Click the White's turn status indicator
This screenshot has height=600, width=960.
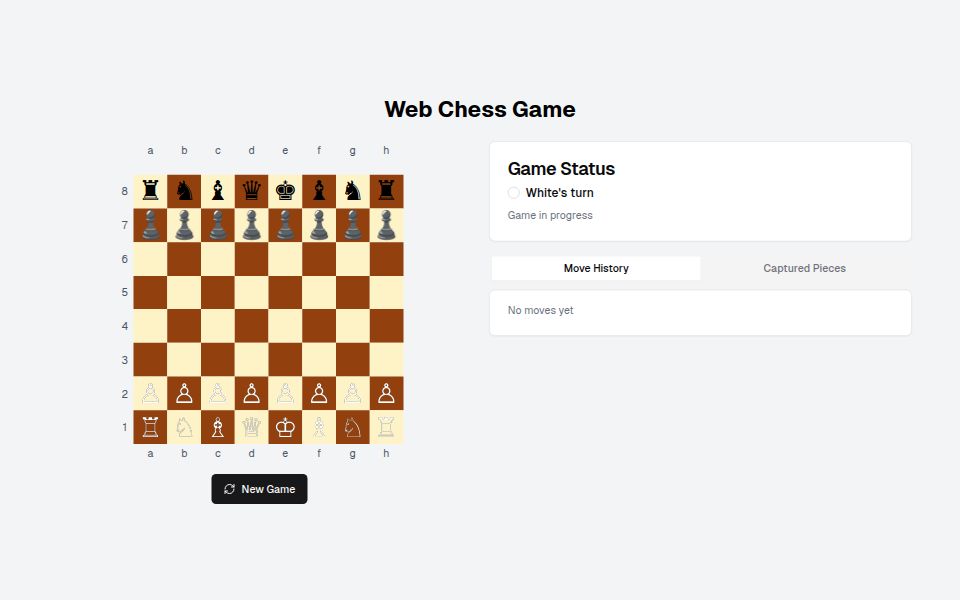[513, 192]
